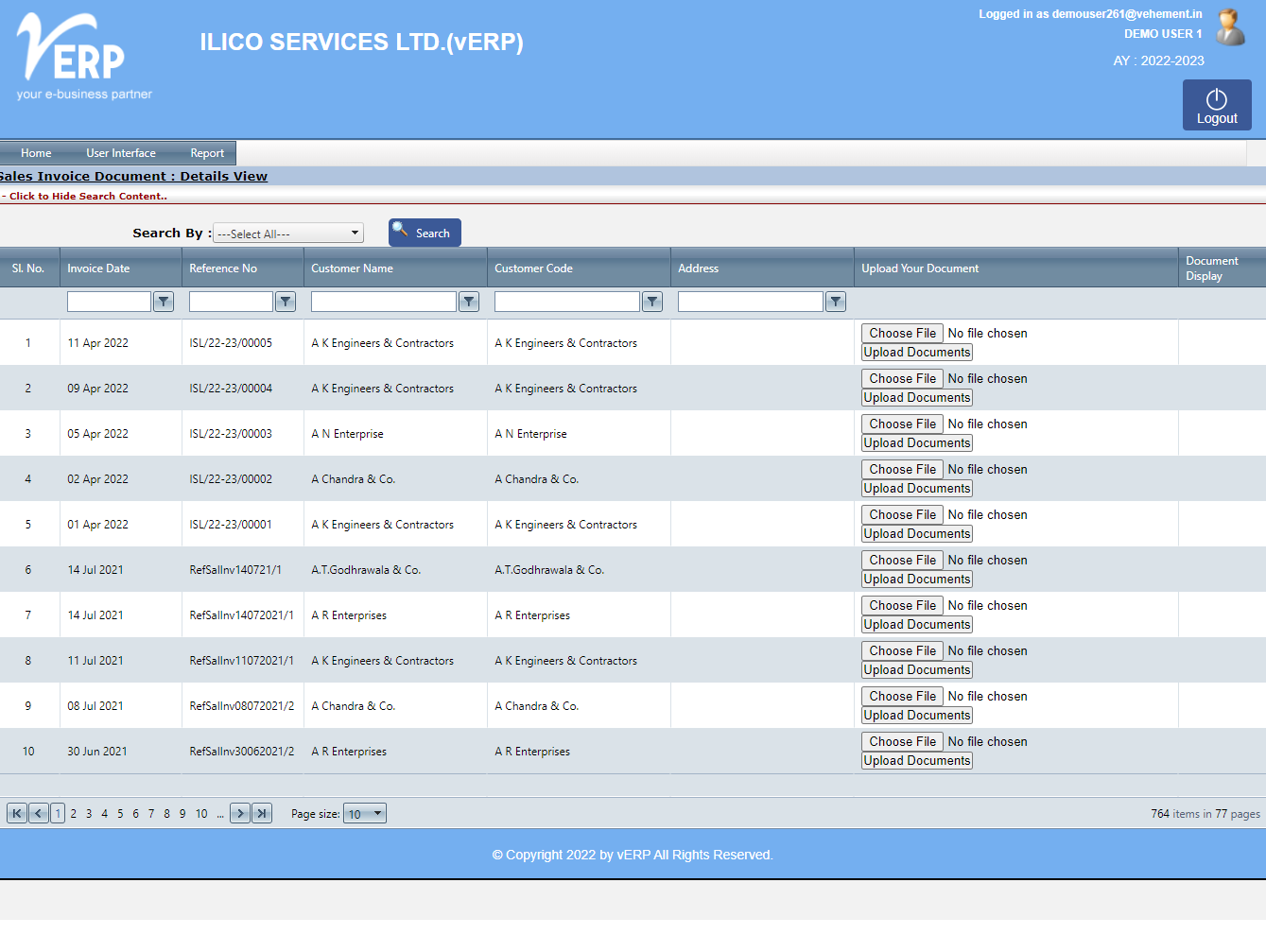The image size is (1266, 952).
Task: Click the Search button
Action: 425,233
